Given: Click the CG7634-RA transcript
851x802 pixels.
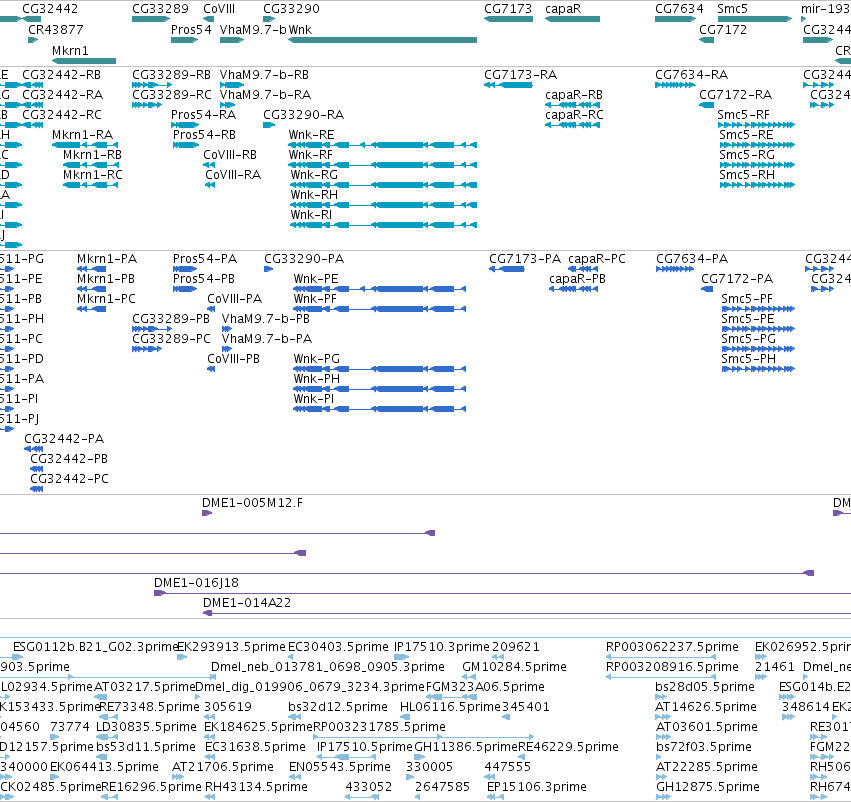Looking at the screenshot, I should coord(676,85).
